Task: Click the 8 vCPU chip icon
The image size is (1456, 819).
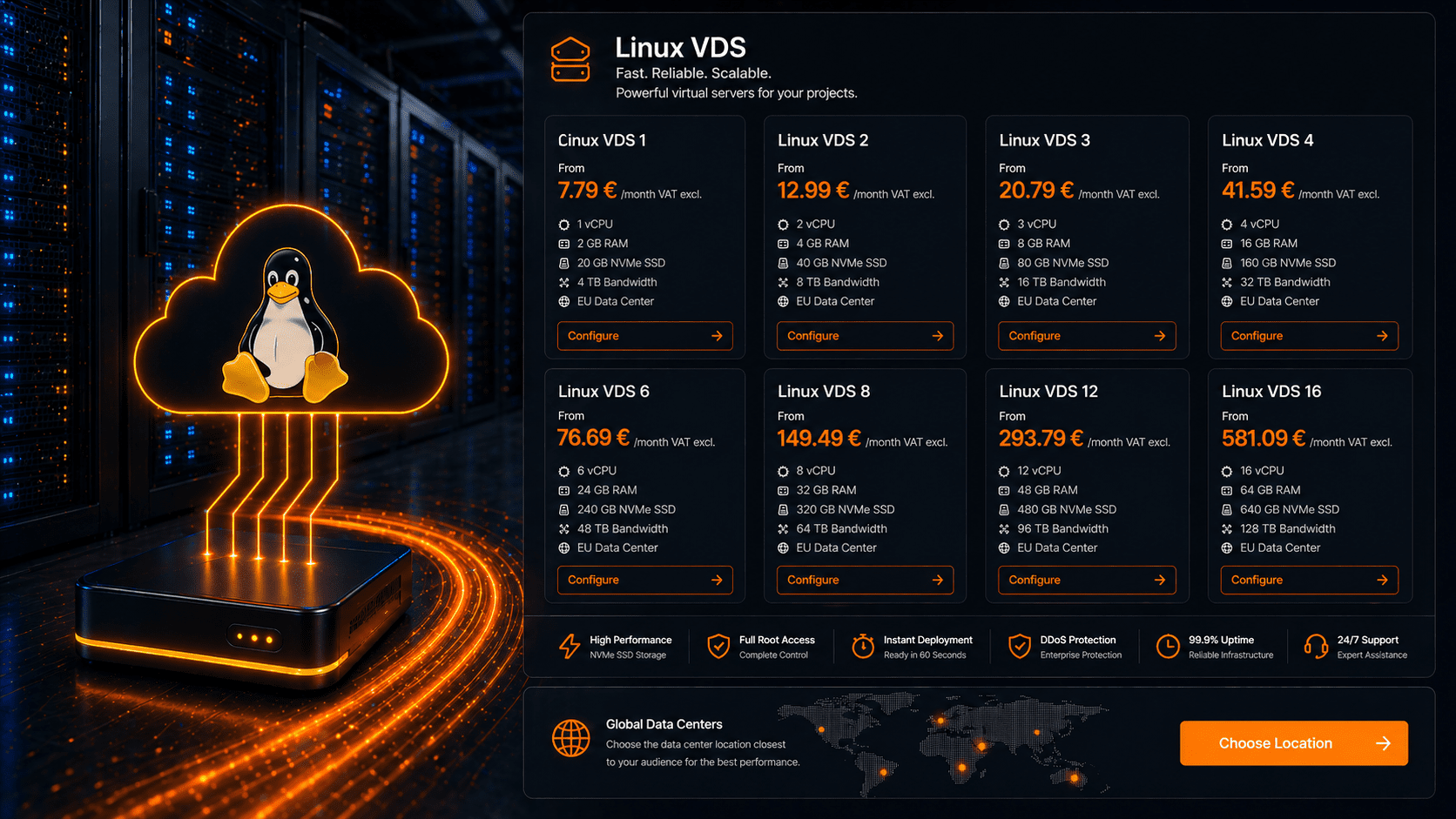Action: [x=783, y=471]
